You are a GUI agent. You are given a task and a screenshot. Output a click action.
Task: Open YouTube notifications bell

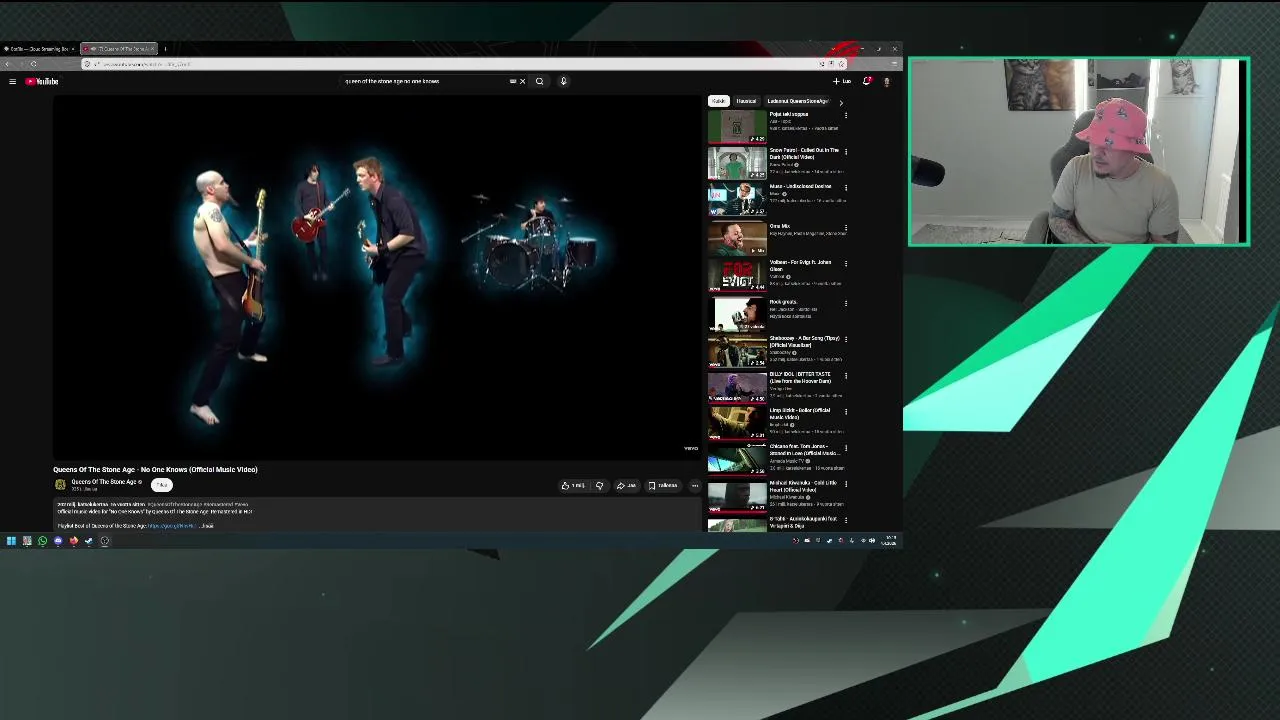click(x=867, y=81)
